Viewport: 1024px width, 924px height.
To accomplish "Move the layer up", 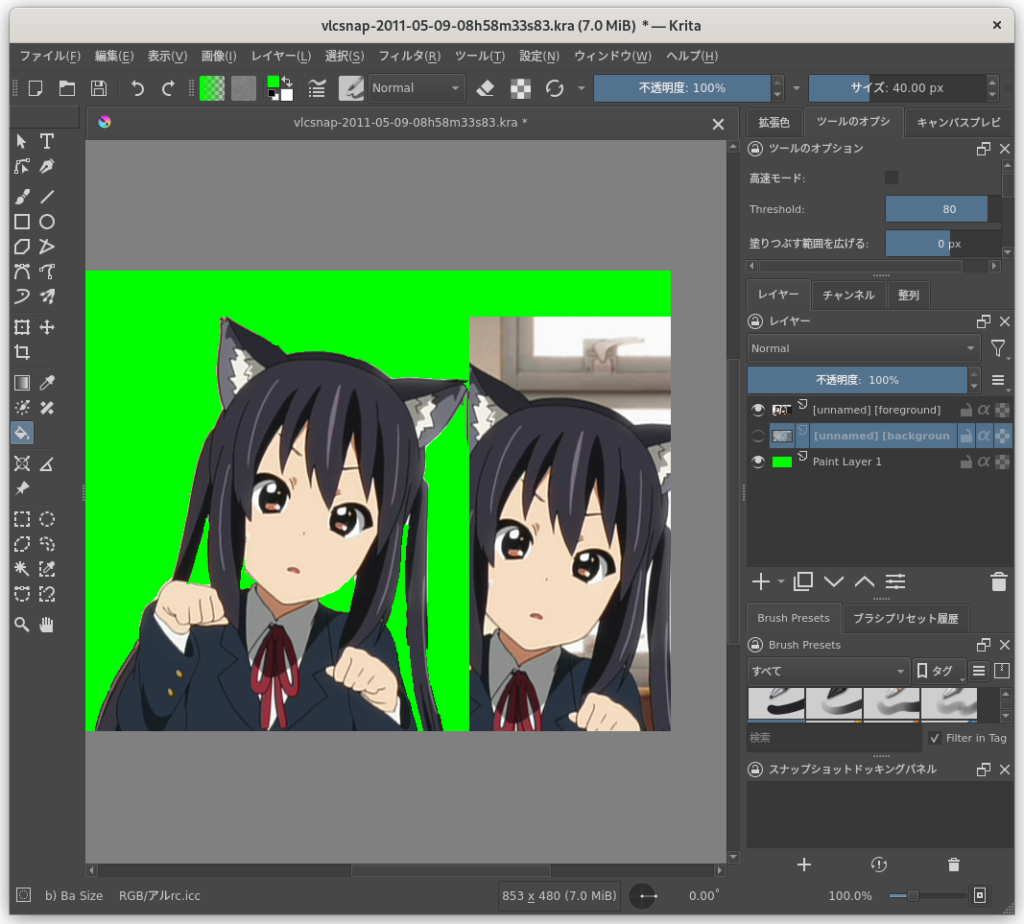I will [865, 581].
